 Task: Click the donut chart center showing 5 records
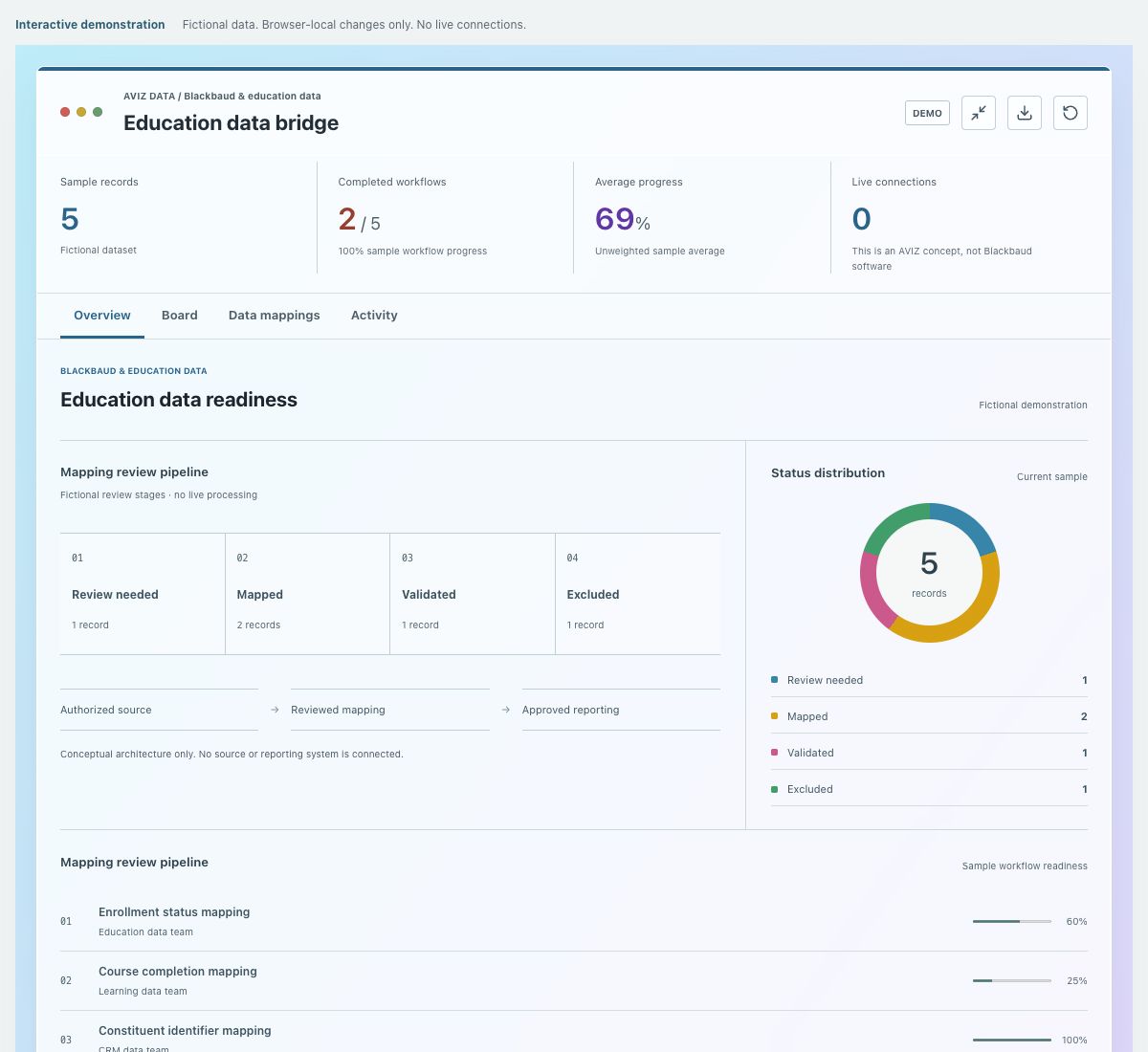pos(929,572)
